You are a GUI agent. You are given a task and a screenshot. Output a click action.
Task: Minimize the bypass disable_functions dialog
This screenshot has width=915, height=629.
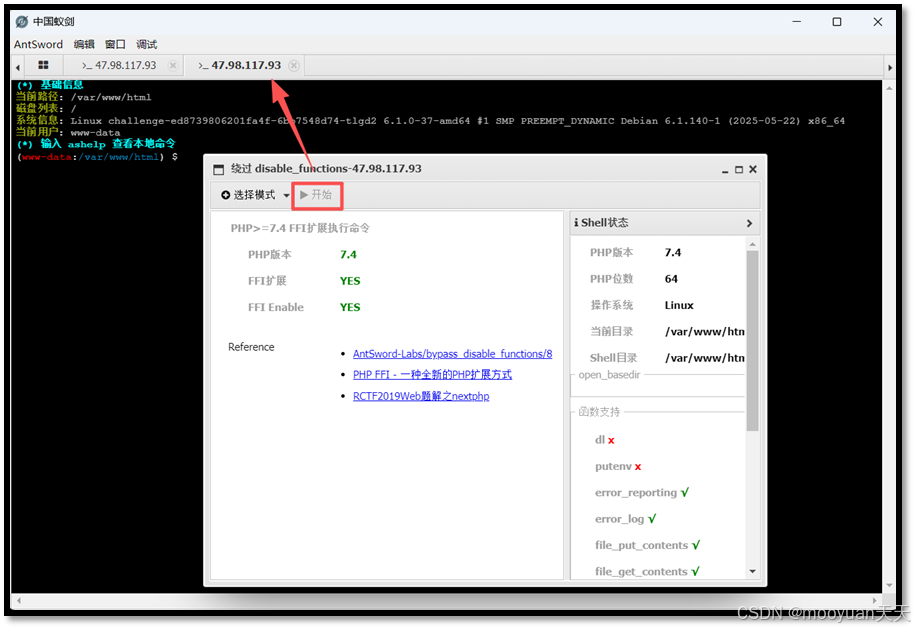click(725, 170)
